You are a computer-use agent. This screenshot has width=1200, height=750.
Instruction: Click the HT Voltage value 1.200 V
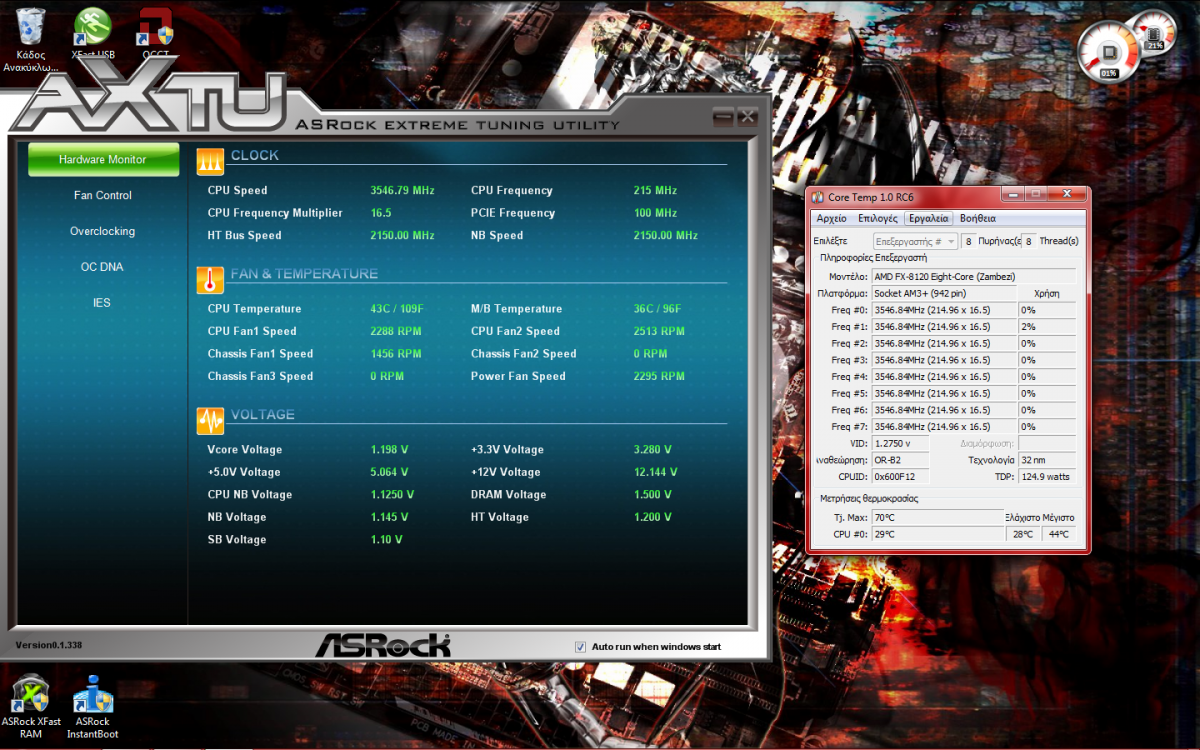pyautogui.click(x=653, y=518)
